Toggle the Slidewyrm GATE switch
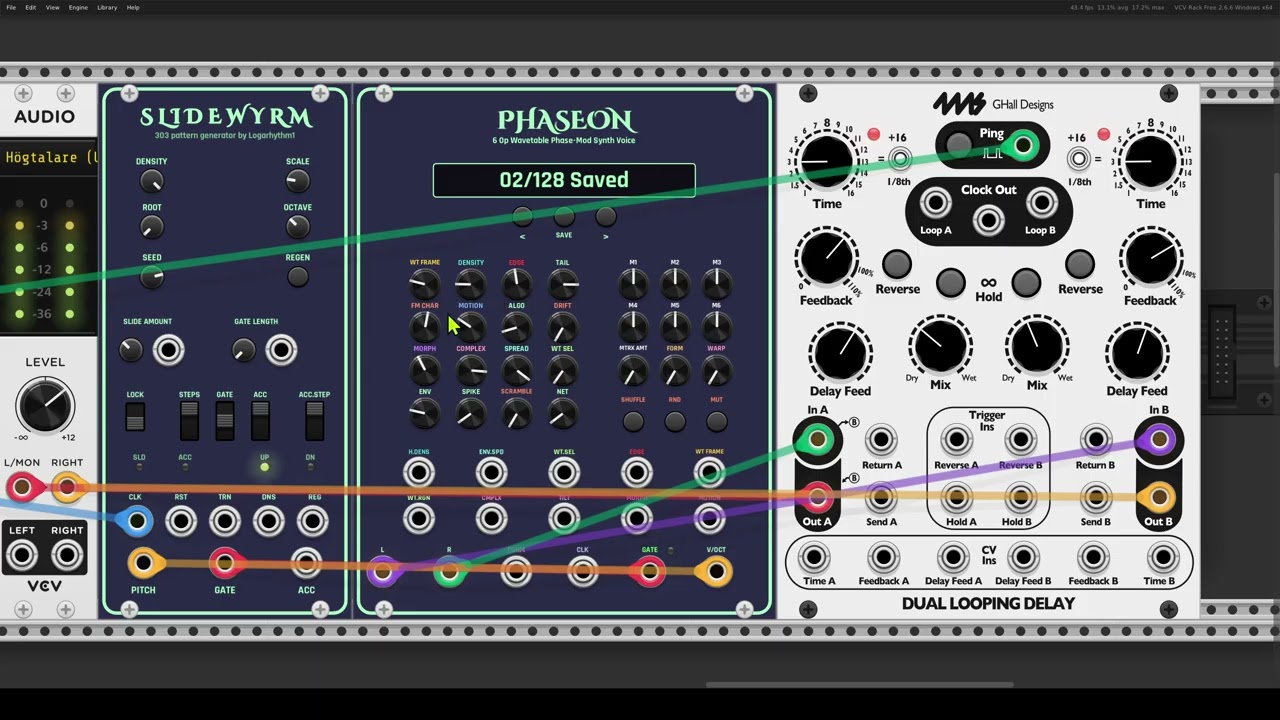Image resolution: width=1280 pixels, height=720 pixels. click(x=225, y=421)
